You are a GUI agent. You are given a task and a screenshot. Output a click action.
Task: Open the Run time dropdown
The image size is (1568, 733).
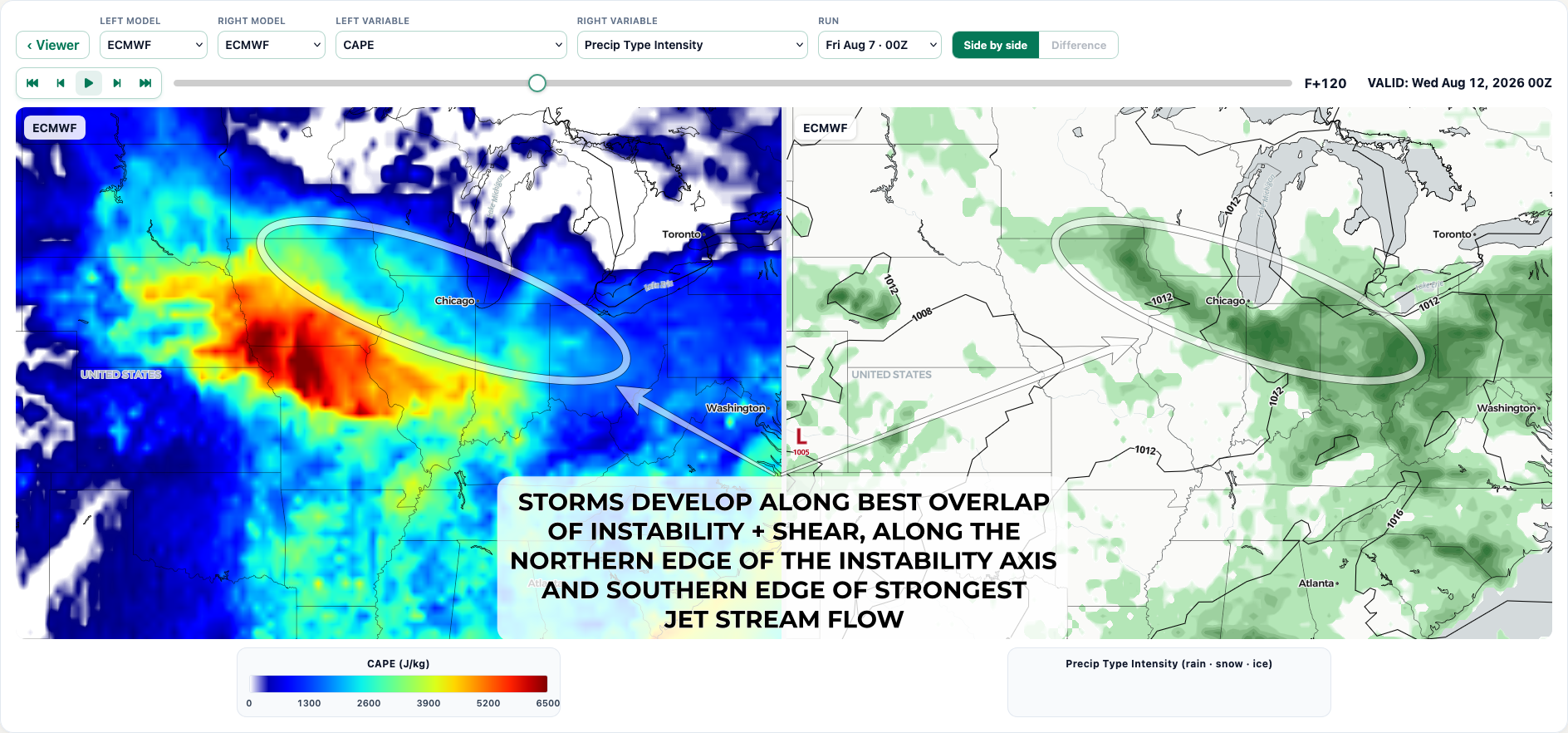tap(880, 45)
